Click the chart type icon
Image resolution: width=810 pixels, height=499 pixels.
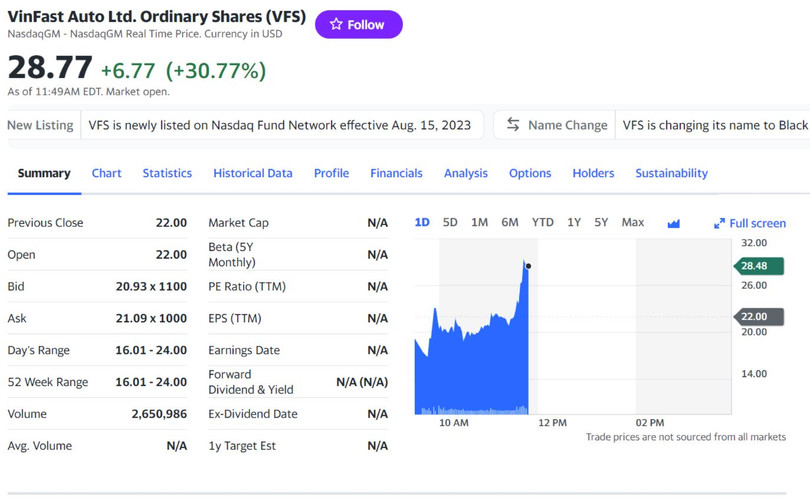point(673,223)
